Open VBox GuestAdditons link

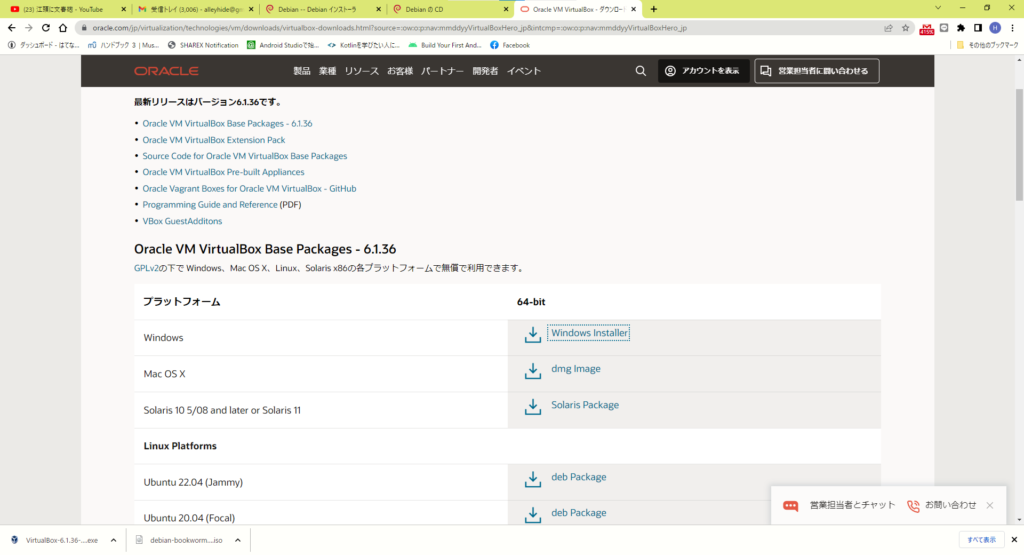click(x=182, y=221)
